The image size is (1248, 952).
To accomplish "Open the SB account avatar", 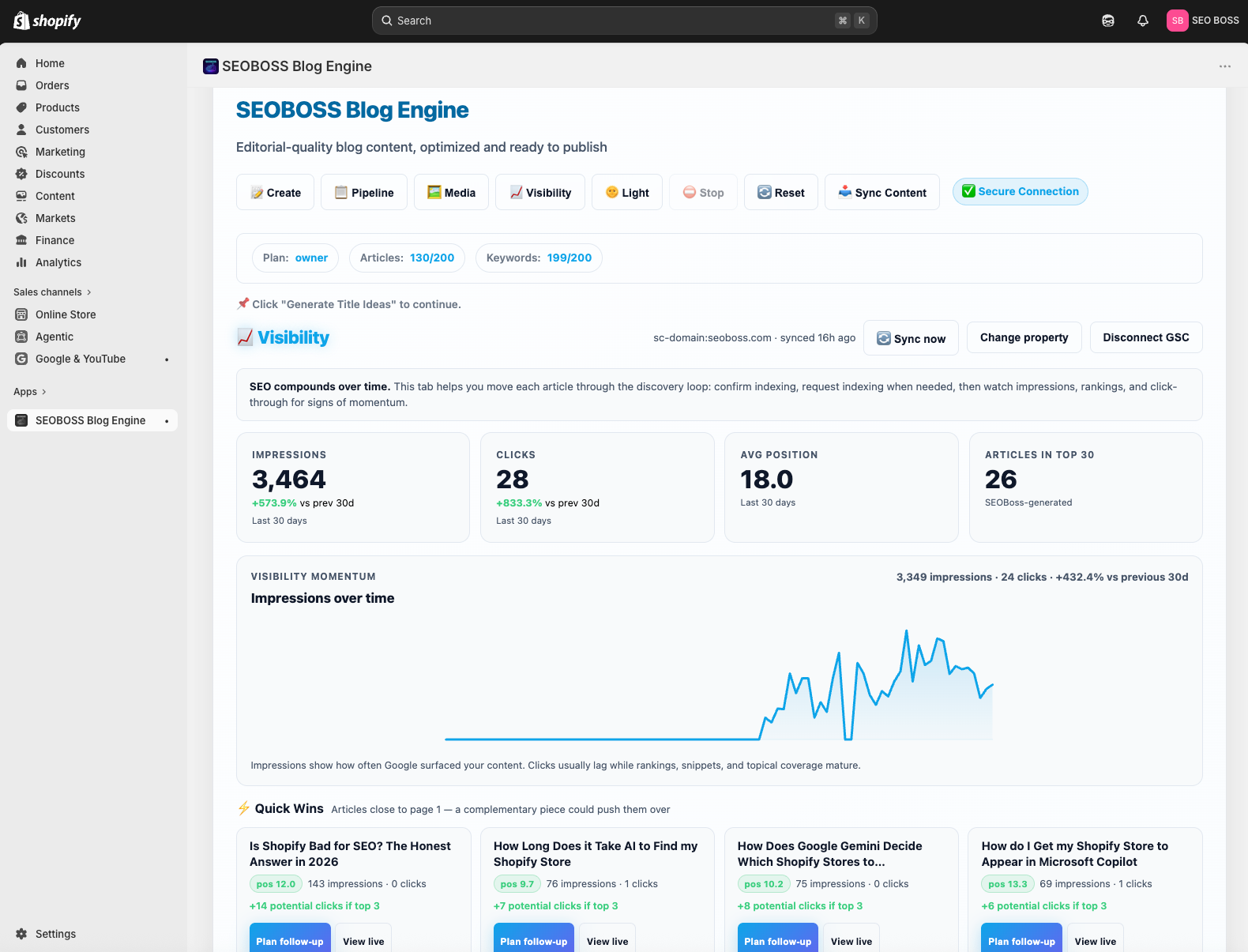I will 1178,21.
